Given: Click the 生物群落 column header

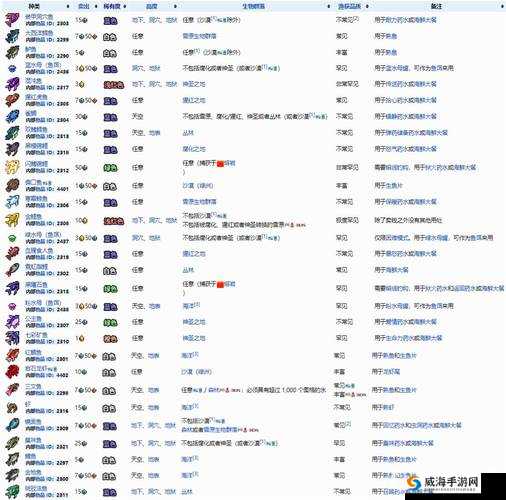Looking at the screenshot, I should [x=253, y=6].
